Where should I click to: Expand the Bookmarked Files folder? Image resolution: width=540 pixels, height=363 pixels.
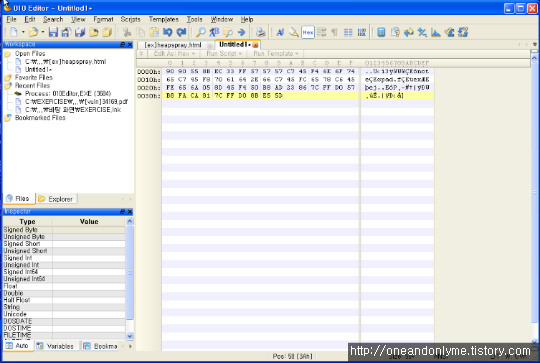click(7, 118)
